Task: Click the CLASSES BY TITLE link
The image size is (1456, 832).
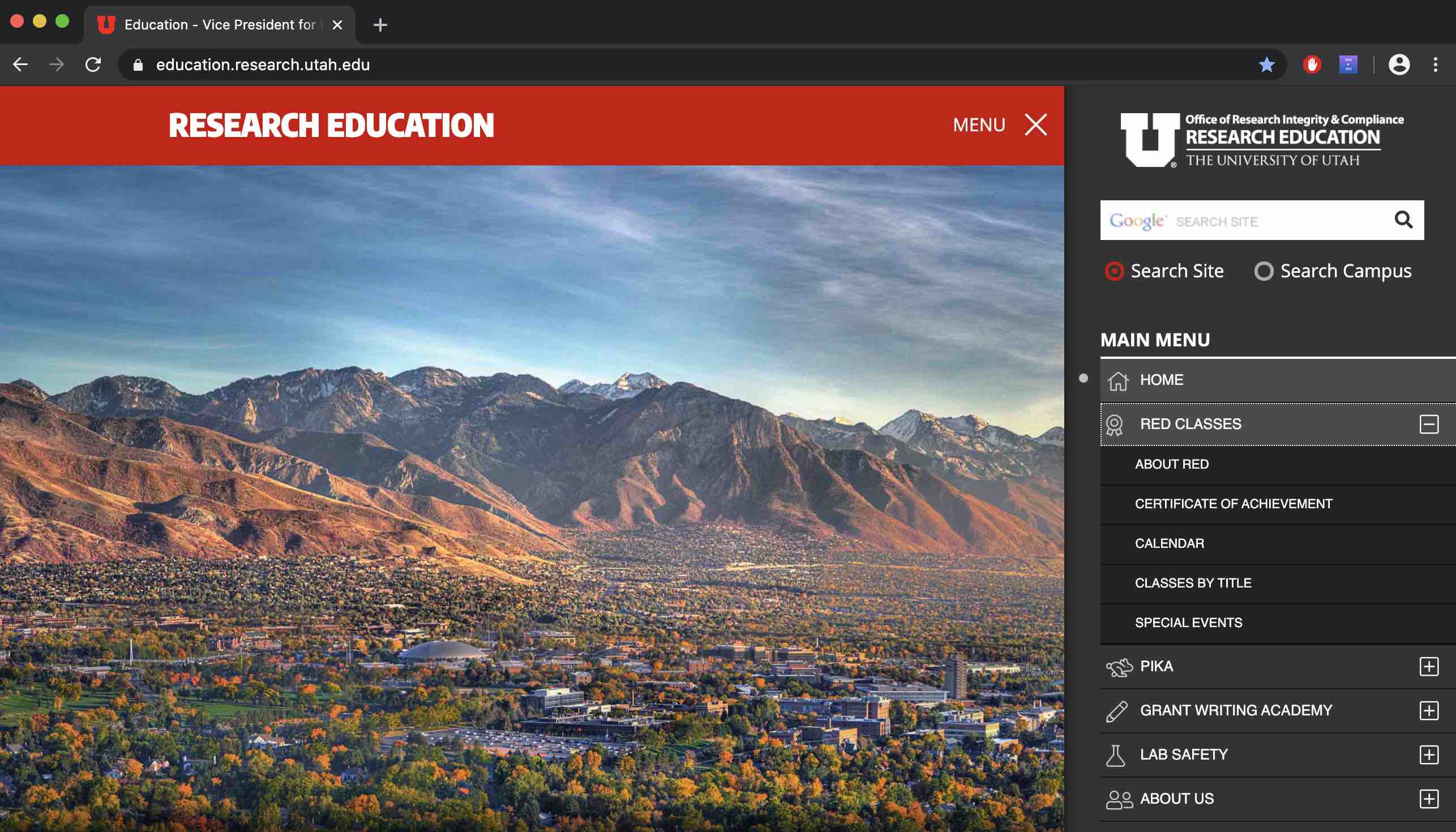Action: coord(1193,582)
